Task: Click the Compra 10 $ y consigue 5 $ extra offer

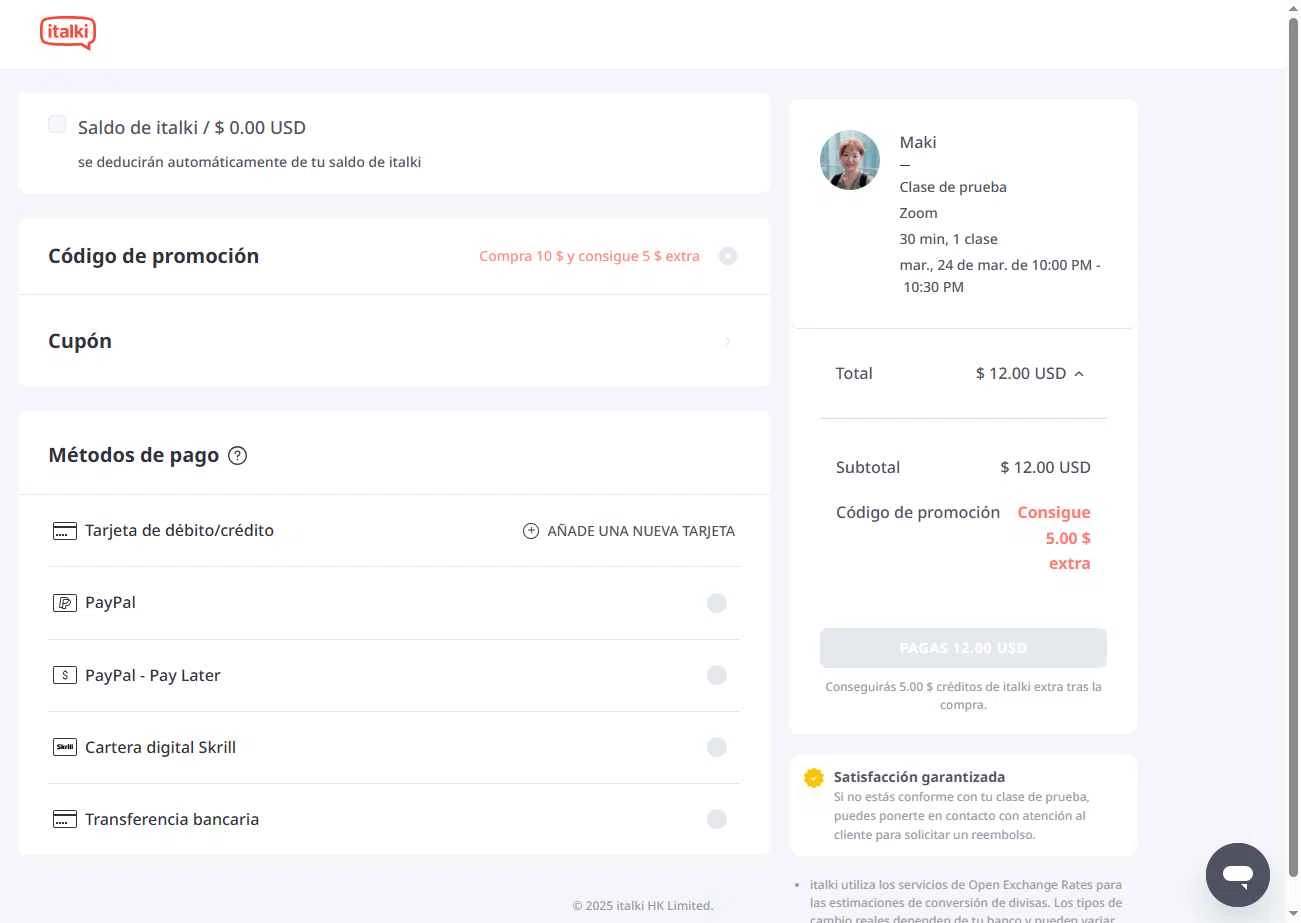Action: coord(589,256)
